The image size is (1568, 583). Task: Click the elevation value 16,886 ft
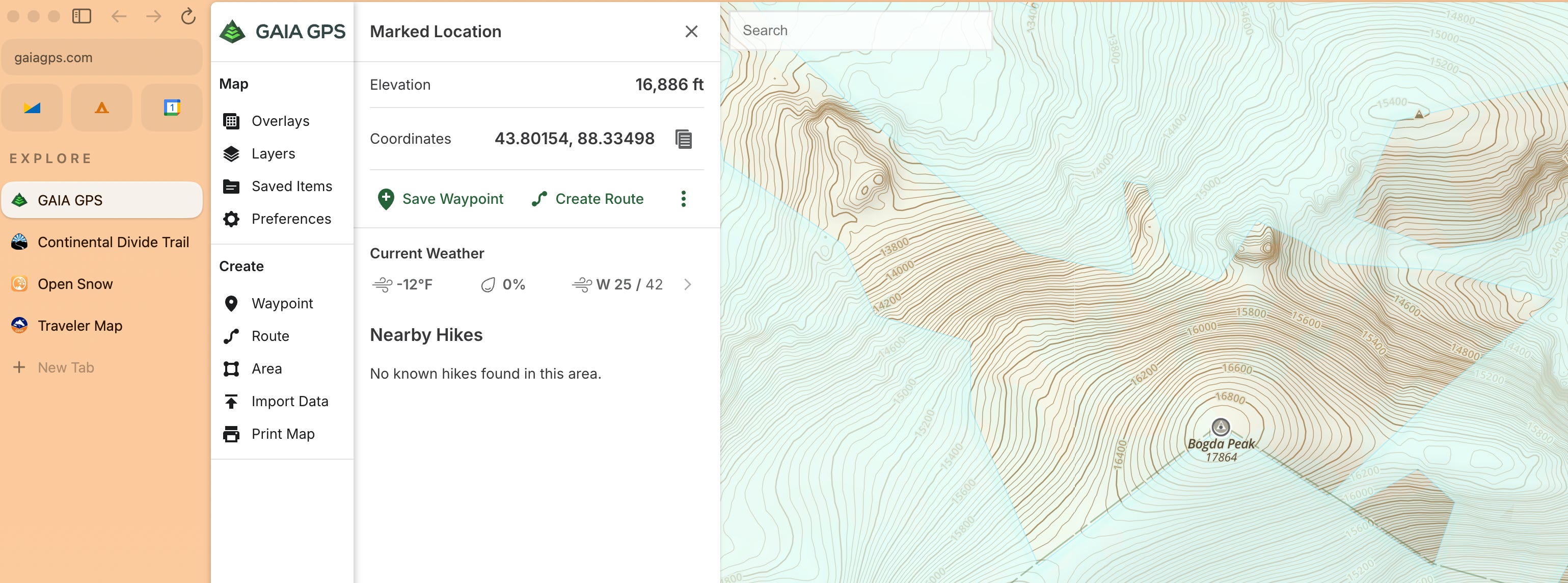coord(669,85)
